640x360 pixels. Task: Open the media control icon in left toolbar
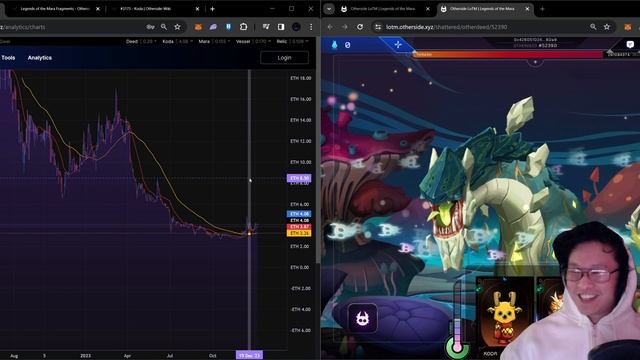pyautogui.click(x=266, y=27)
